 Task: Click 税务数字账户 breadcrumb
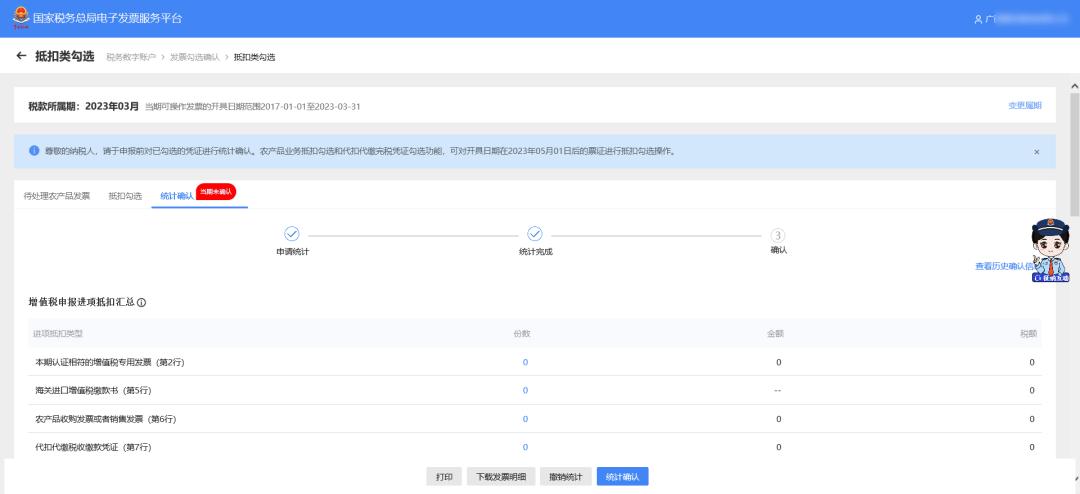point(130,57)
